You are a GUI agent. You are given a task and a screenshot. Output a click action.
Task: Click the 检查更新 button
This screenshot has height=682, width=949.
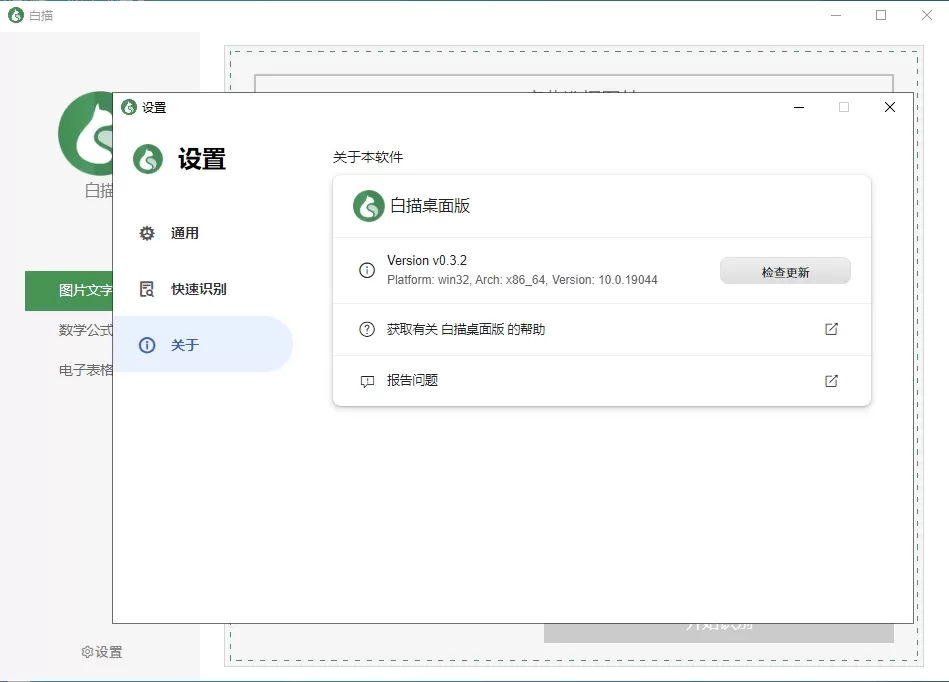[785, 270]
